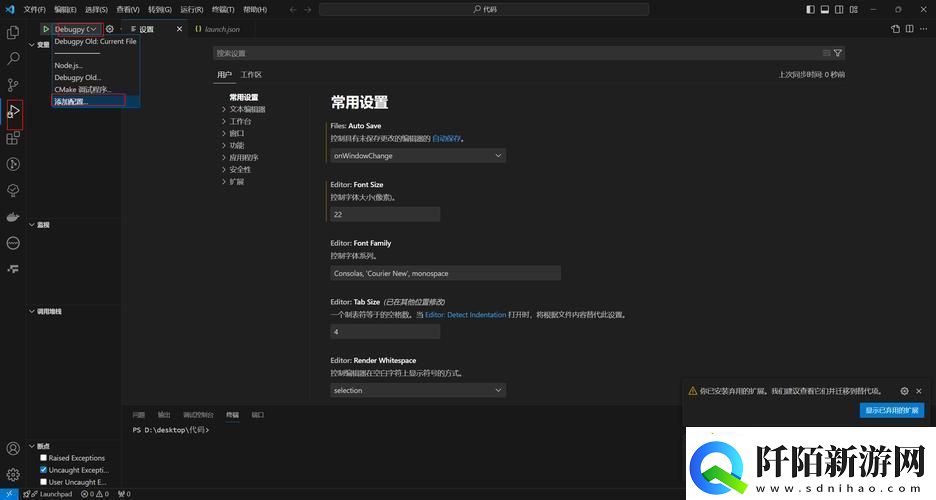
Task: Follow Editor: Detect Indentation link
Action: pos(466,314)
